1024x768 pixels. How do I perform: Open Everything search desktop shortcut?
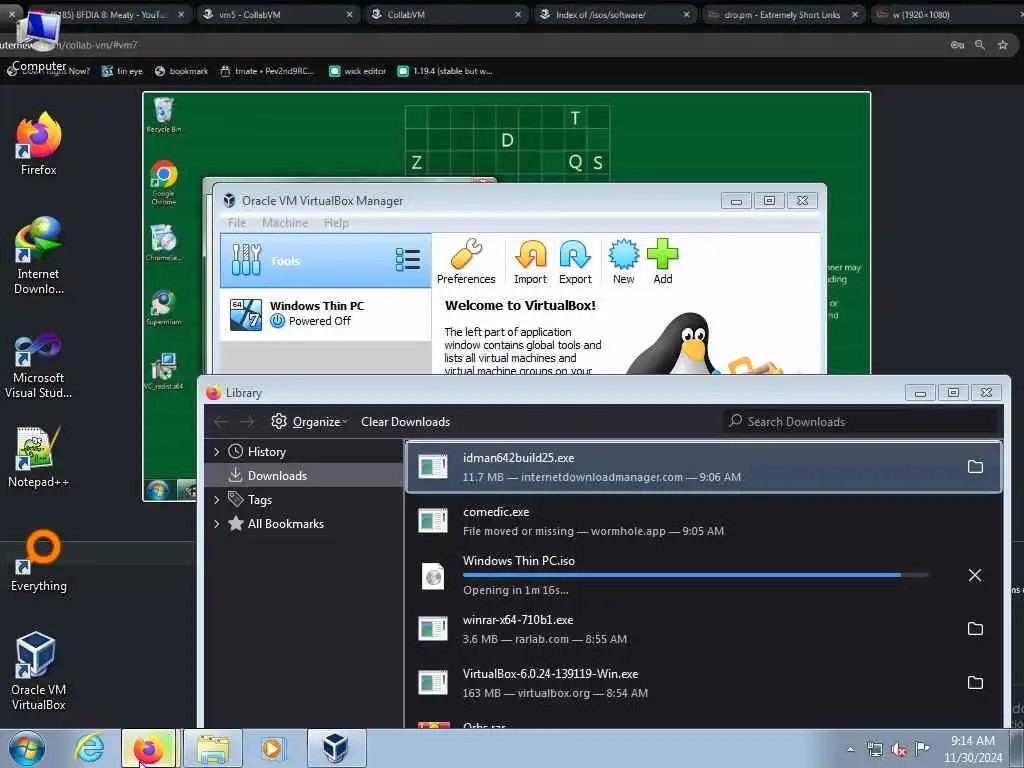pyautogui.click(x=39, y=561)
